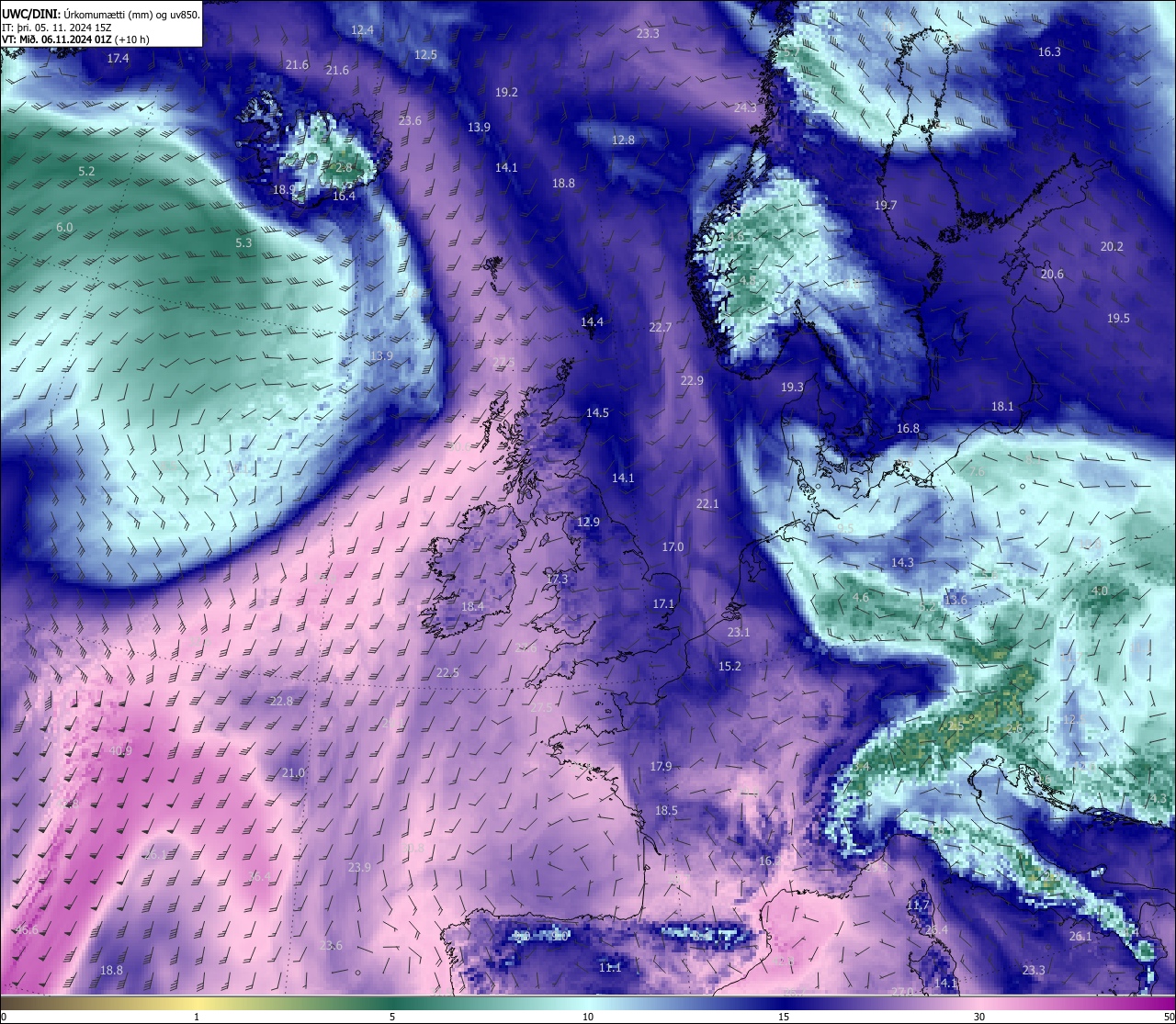Click the 12.8 value on the map

coord(623,140)
